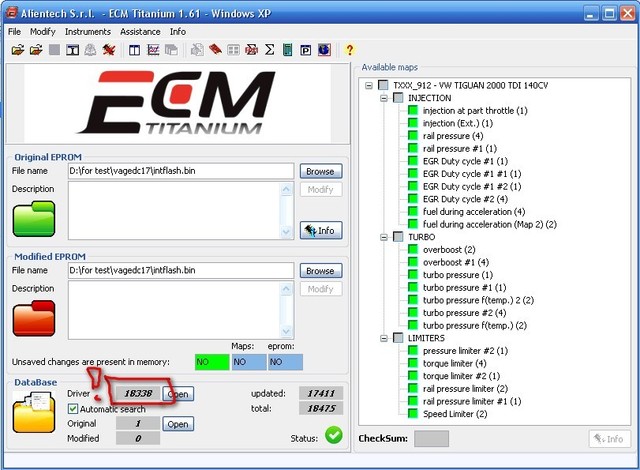Click the green Original EPROM folder icon
The height and width of the screenshot is (470, 640).
pyautogui.click(x=33, y=219)
